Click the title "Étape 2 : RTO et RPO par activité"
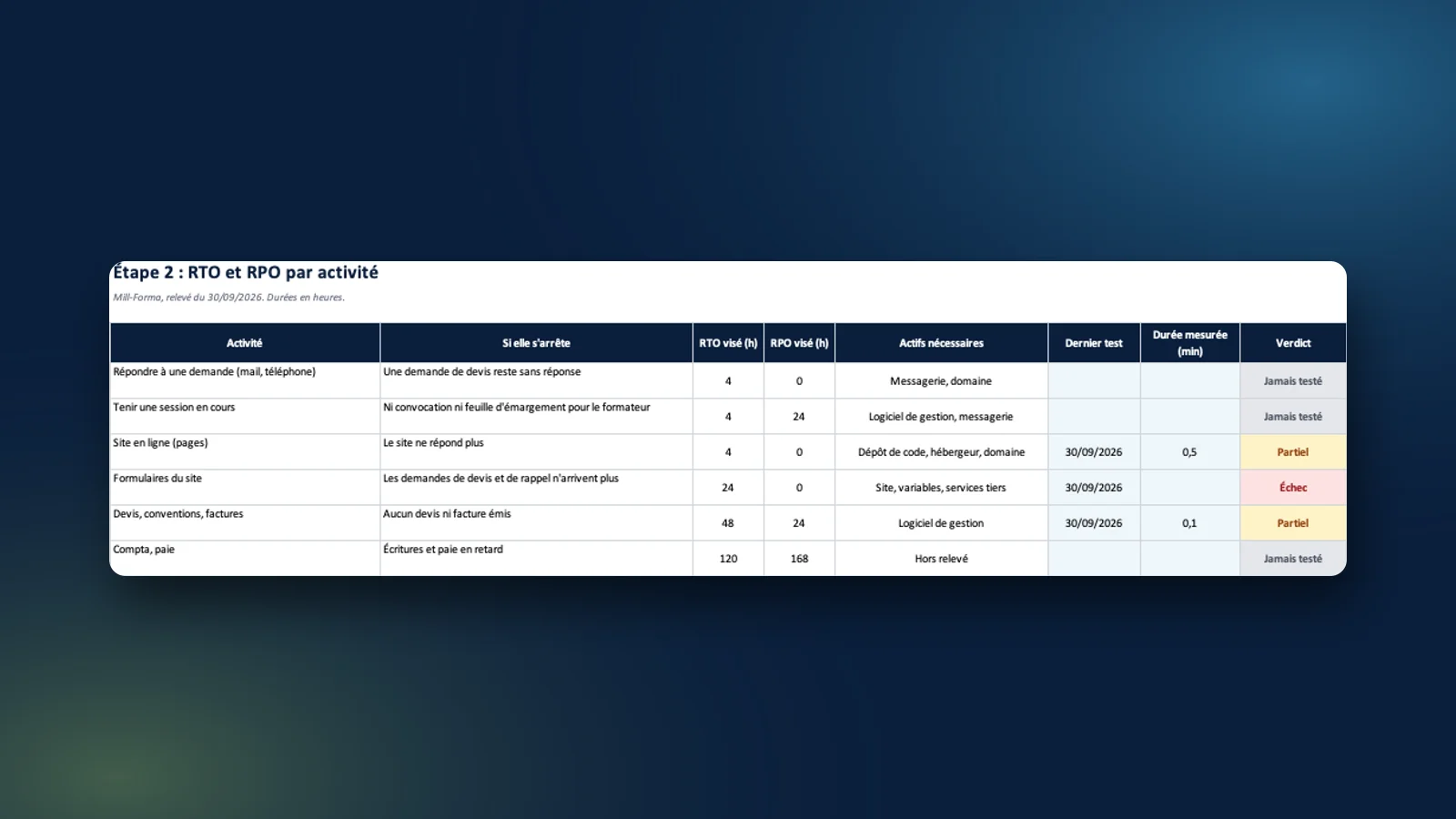 point(246,272)
